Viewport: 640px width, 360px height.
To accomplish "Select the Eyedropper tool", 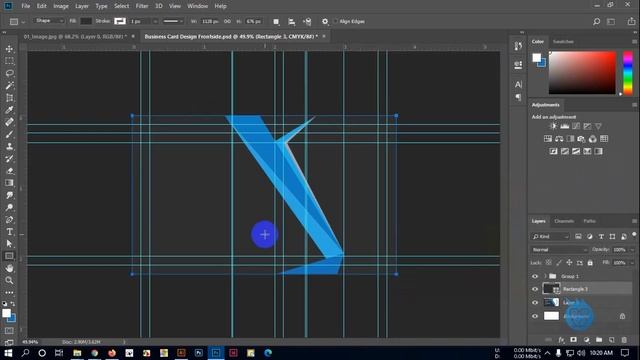I will [9, 110].
